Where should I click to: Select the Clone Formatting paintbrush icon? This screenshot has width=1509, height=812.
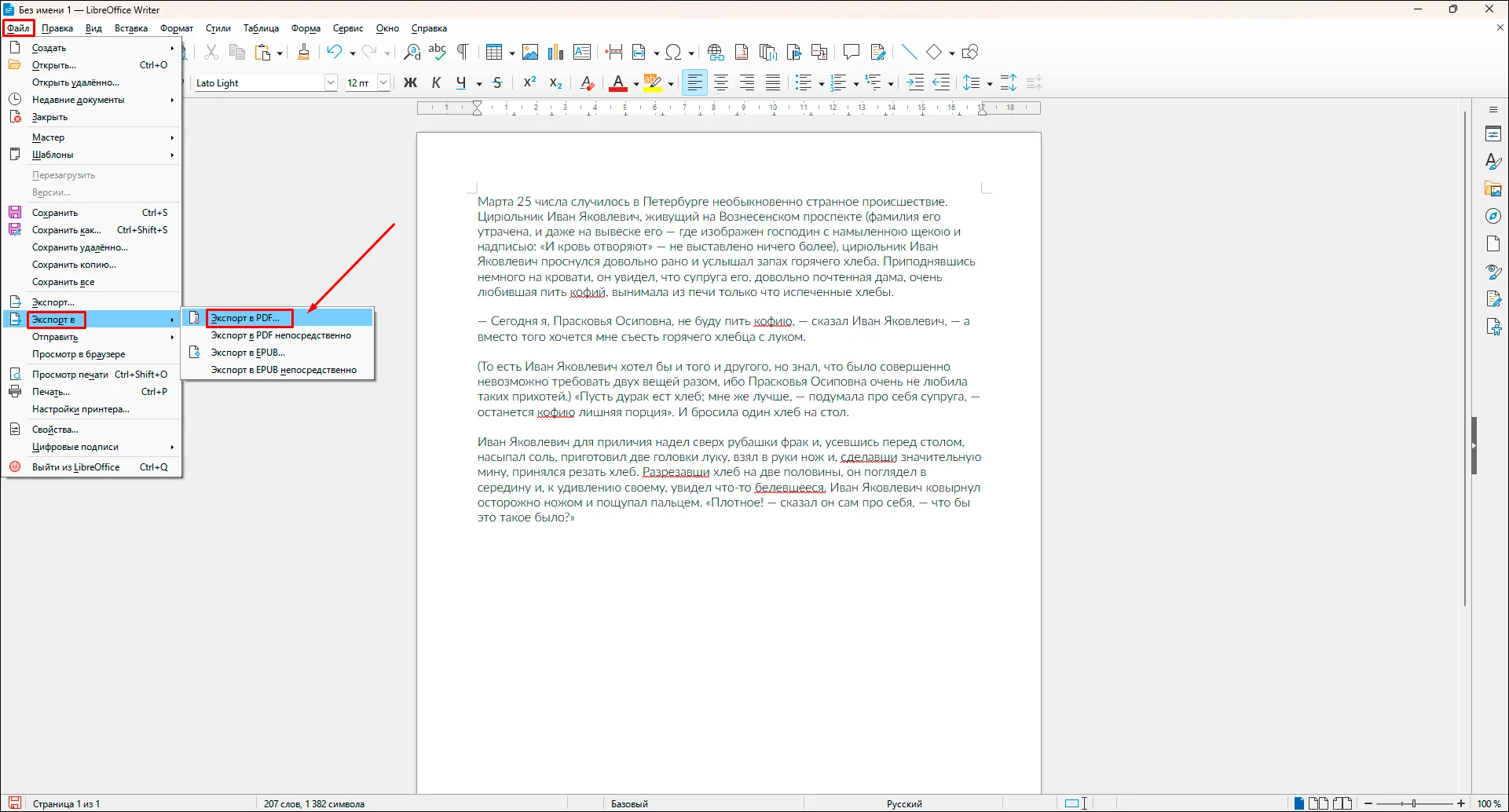click(304, 52)
